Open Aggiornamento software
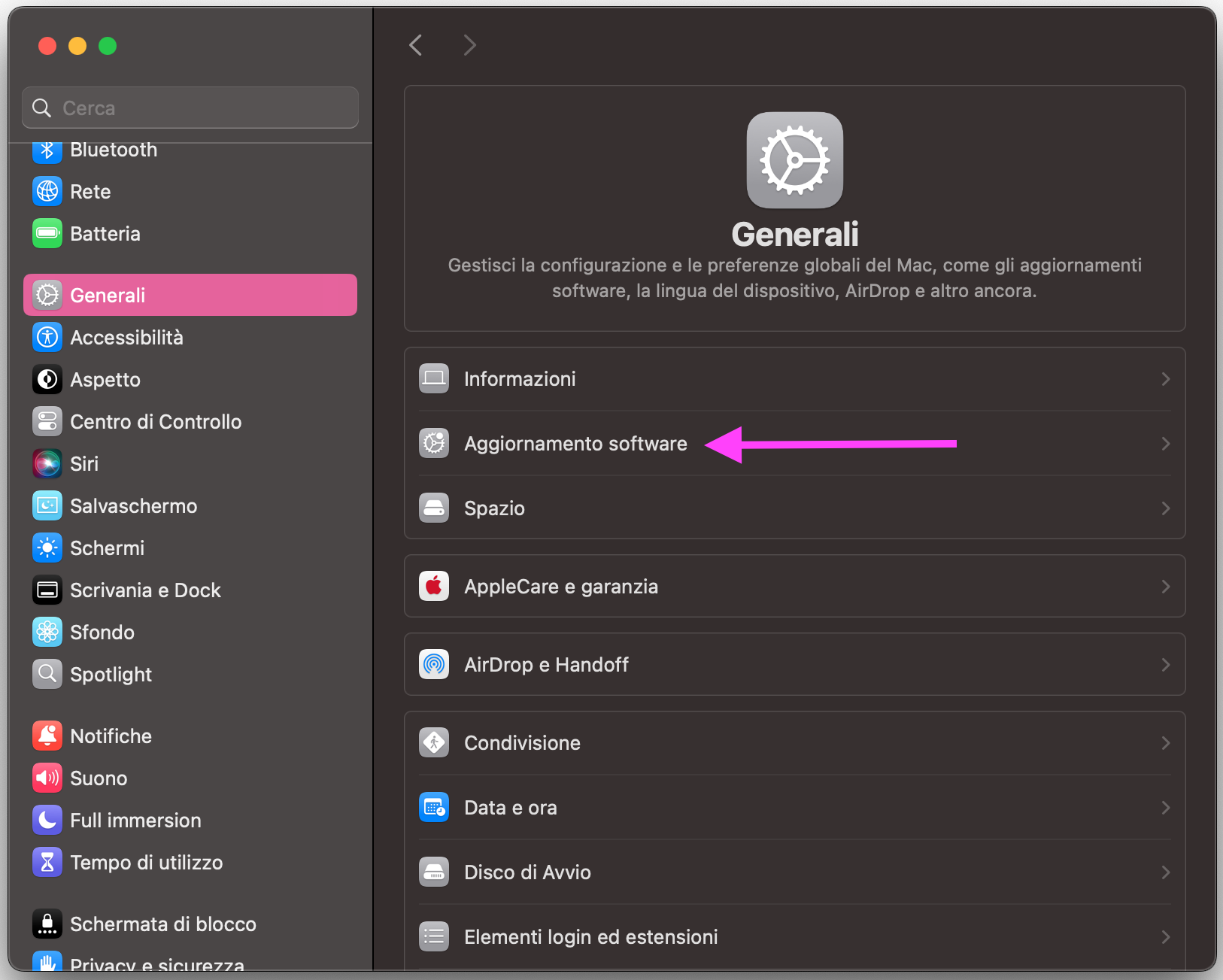This screenshot has height=980, width=1223. (575, 443)
